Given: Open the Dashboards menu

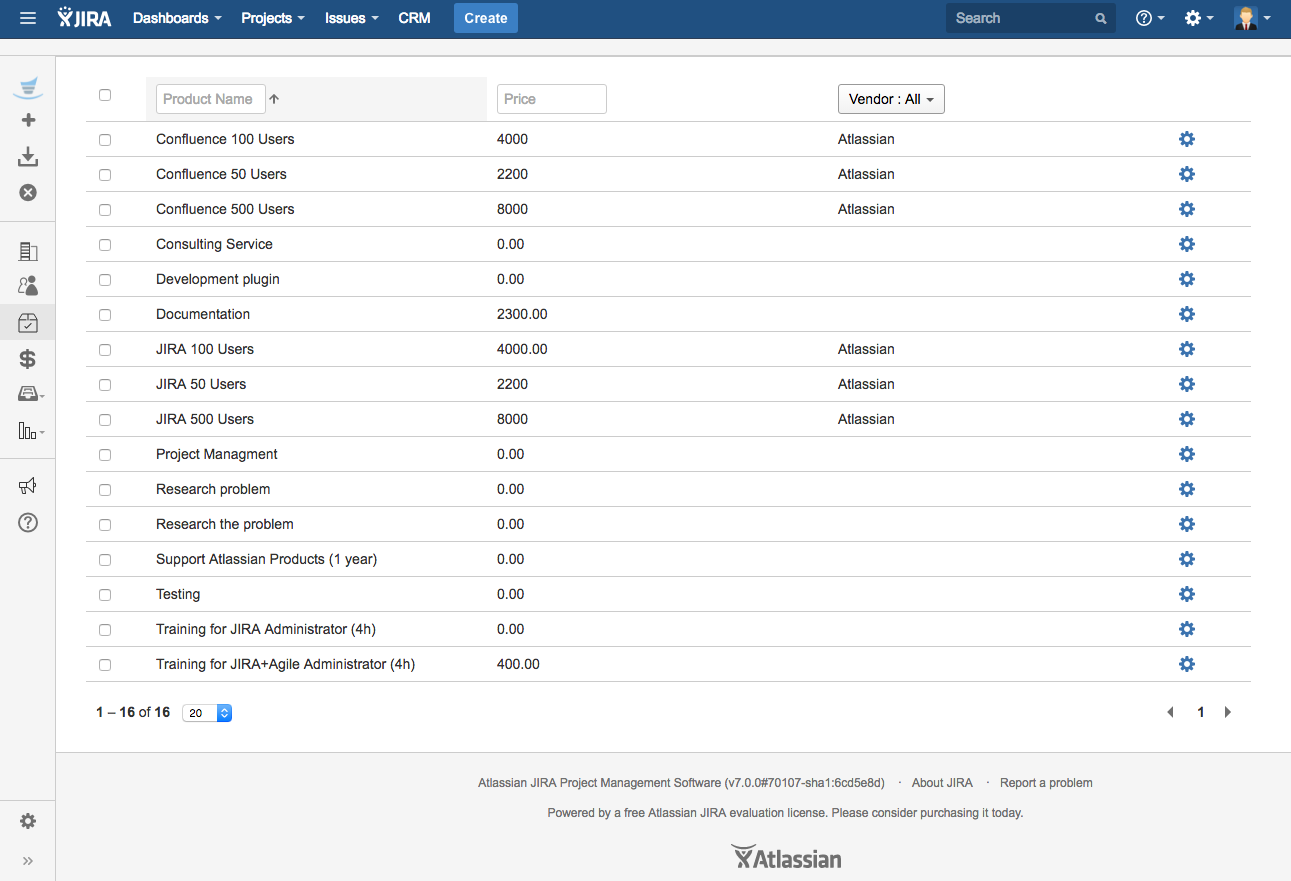Looking at the screenshot, I should (x=177, y=18).
